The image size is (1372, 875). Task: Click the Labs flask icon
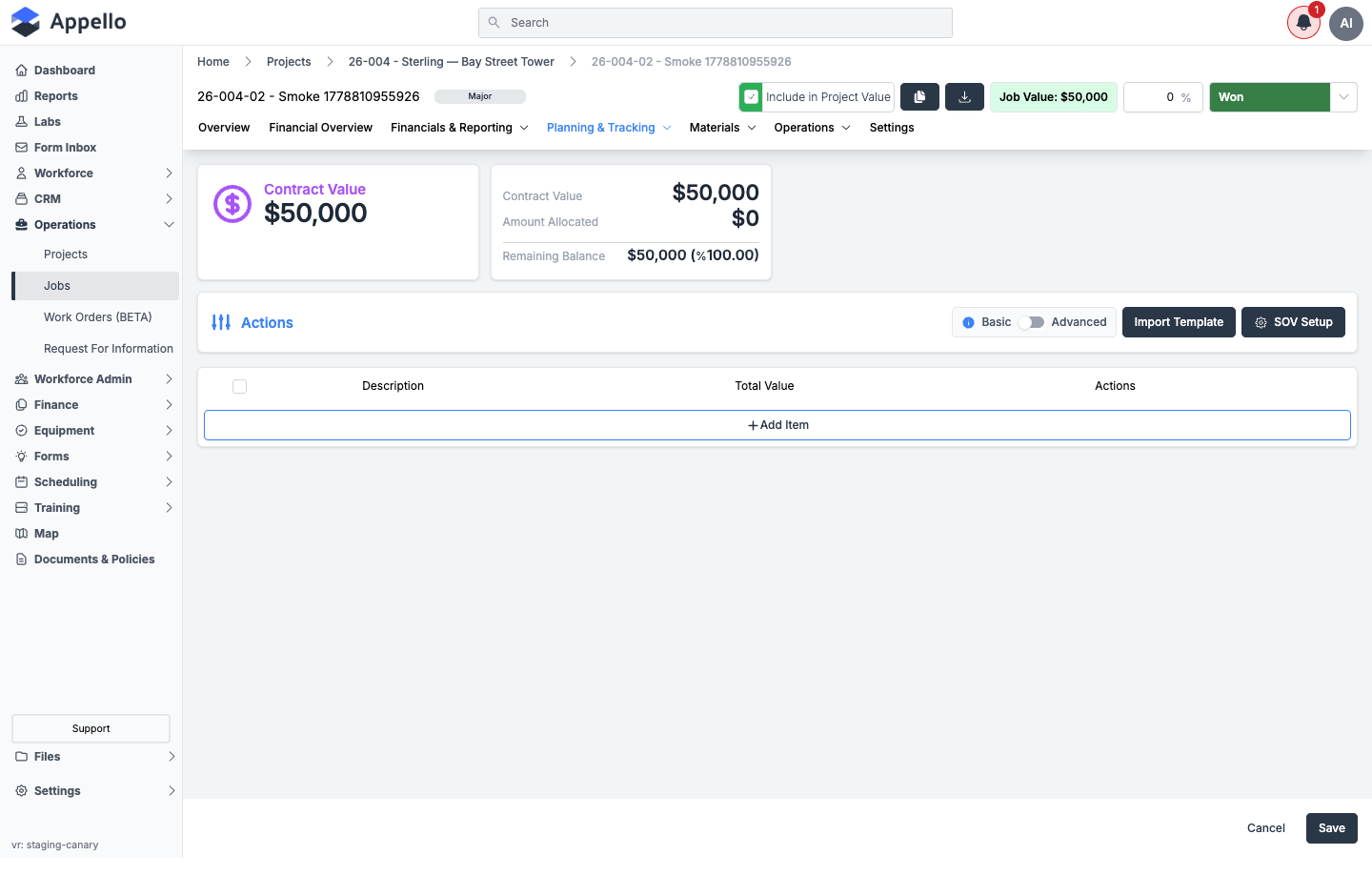coord(21,122)
